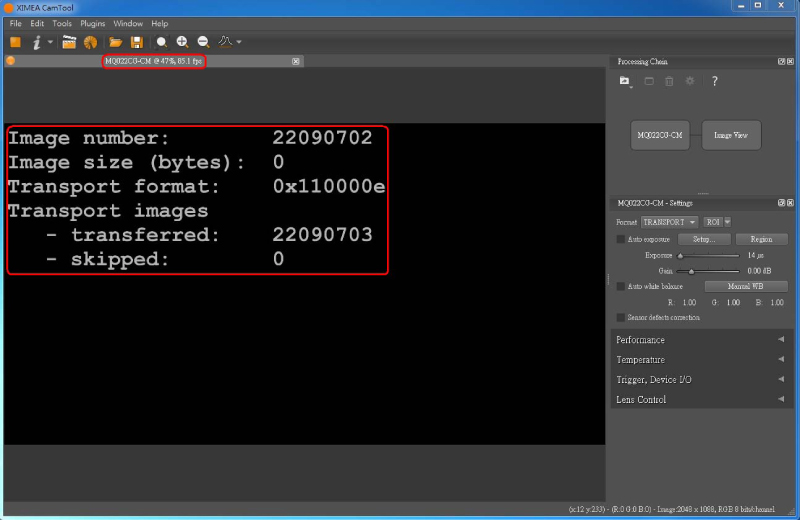Adjust the Gain slider
The height and width of the screenshot is (520, 800).
pyautogui.click(x=709, y=271)
